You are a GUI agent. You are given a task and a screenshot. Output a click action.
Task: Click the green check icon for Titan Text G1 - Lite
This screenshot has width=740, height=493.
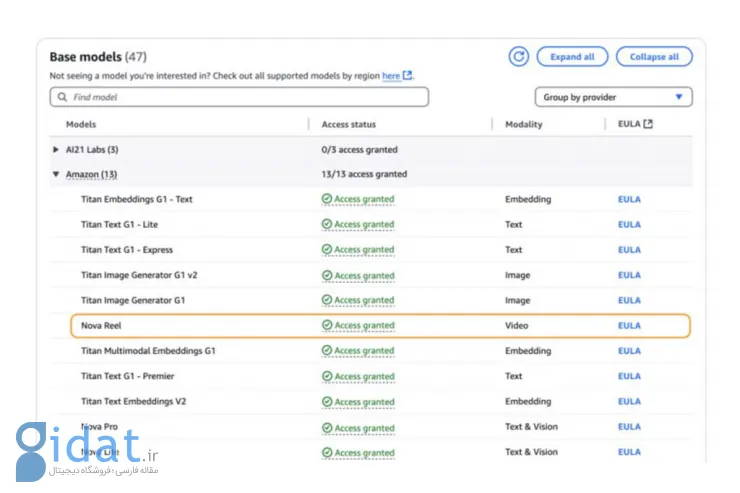(327, 224)
